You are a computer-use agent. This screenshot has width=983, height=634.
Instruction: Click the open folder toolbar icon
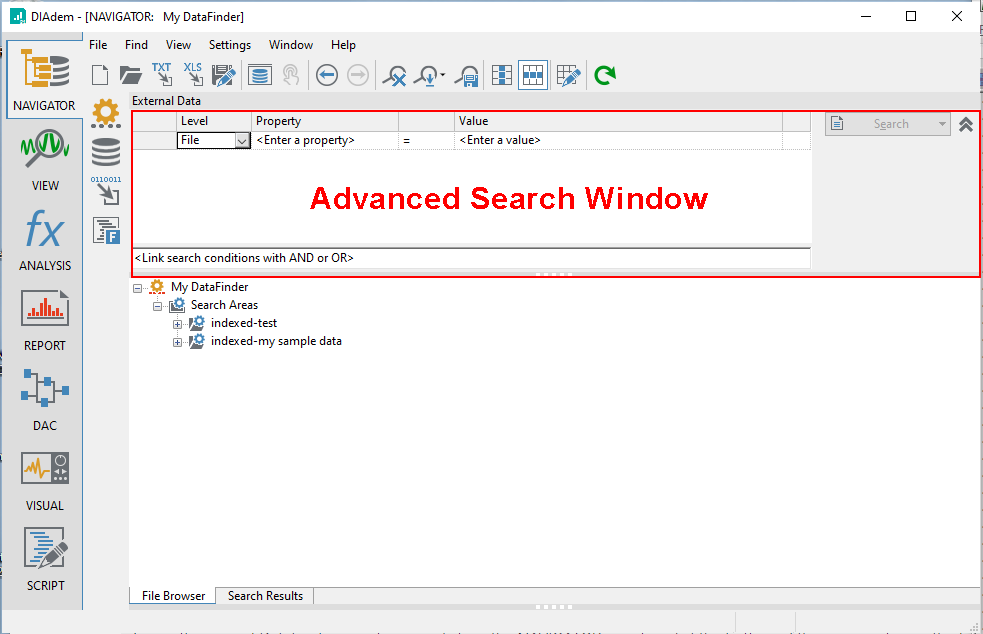(130, 75)
